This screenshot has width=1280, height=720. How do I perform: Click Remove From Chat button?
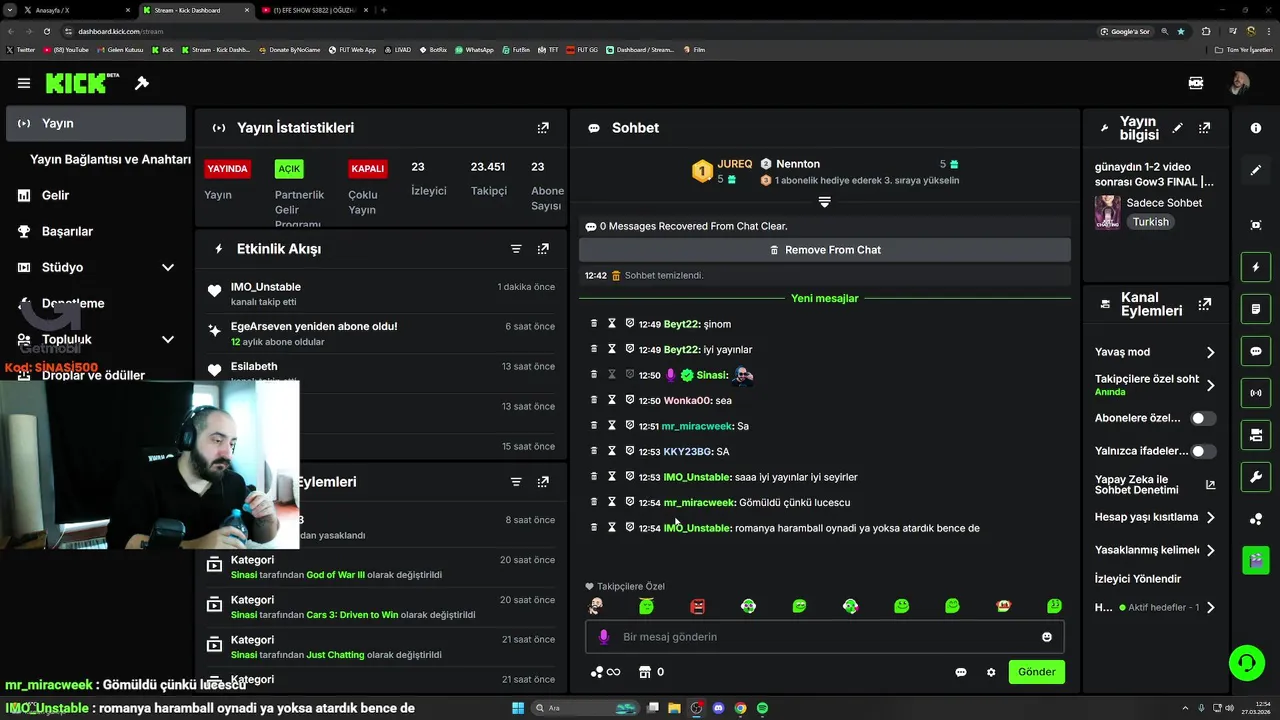point(824,250)
